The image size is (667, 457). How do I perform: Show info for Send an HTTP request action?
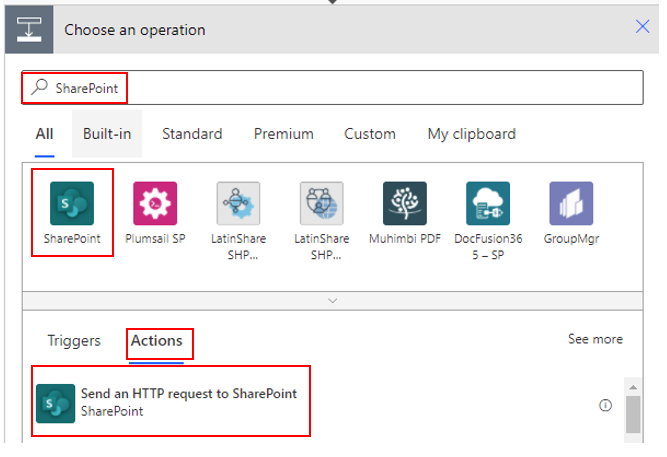coord(605,406)
